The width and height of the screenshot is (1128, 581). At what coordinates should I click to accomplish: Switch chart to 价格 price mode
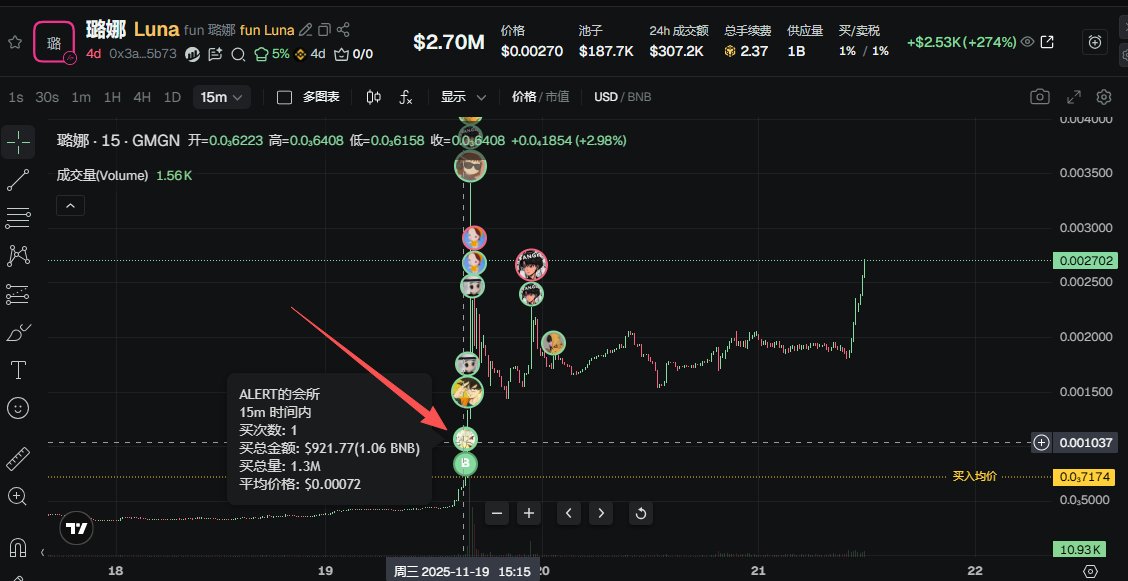coord(524,96)
